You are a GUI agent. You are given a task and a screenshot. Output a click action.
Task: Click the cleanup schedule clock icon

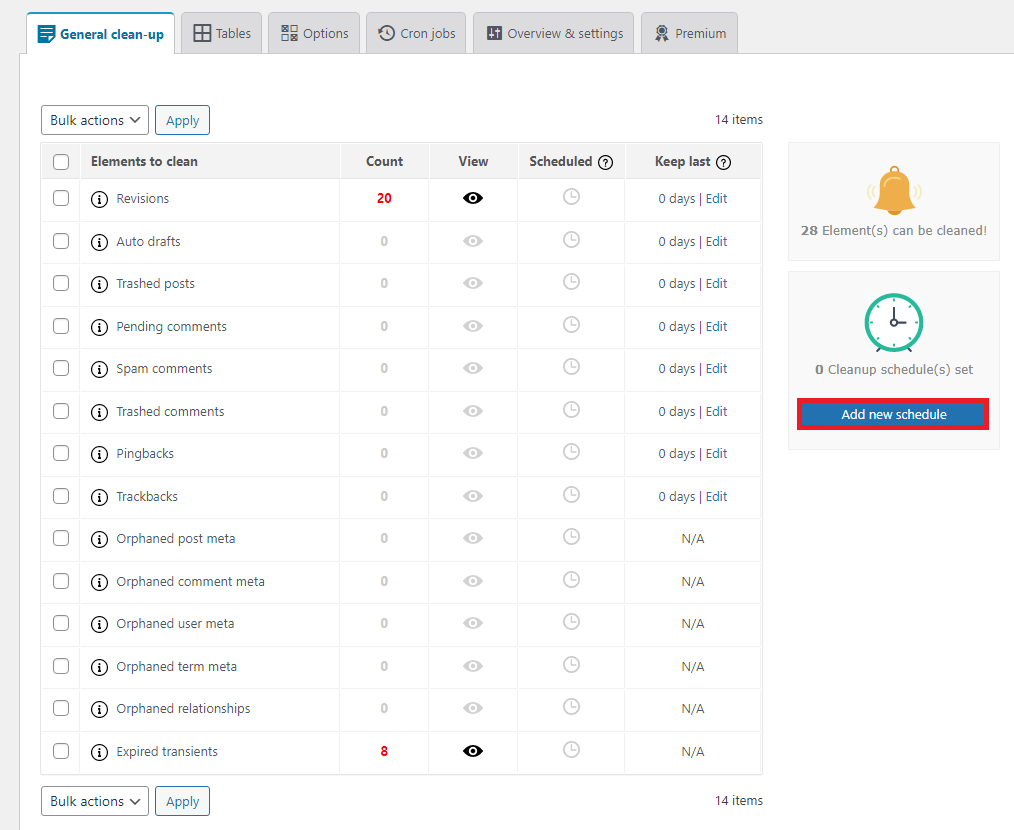coord(893,323)
